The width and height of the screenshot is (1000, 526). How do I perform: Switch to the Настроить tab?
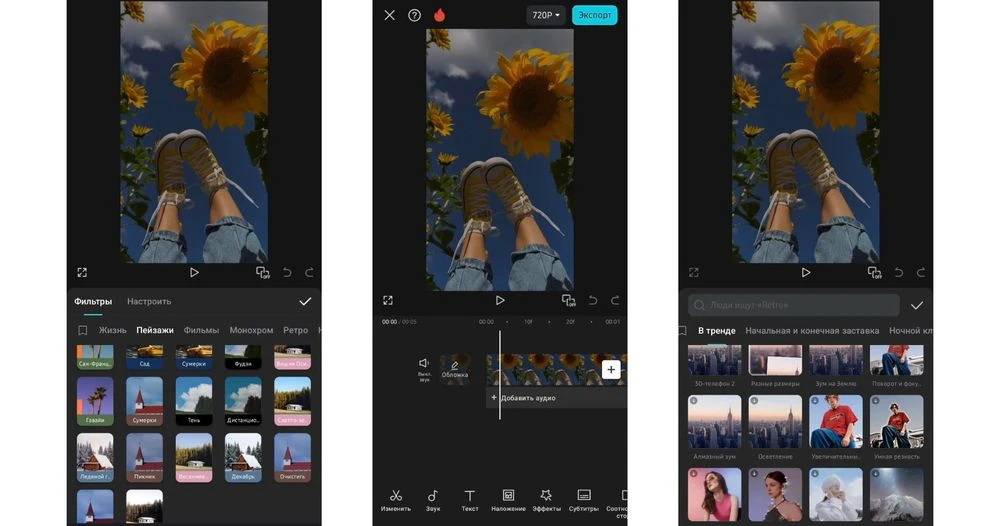pyautogui.click(x=149, y=301)
